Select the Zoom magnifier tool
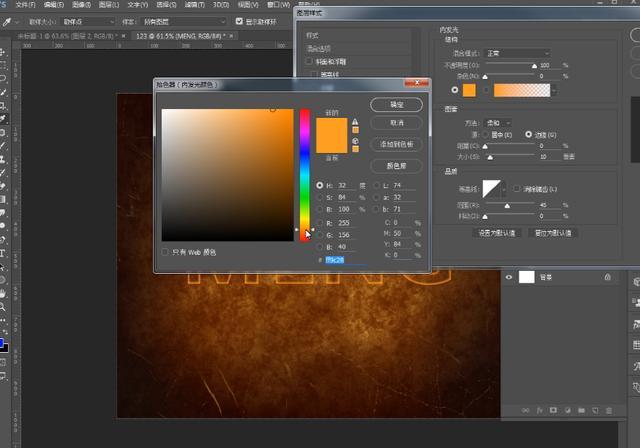This screenshot has height=448, width=640. point(3,307)
